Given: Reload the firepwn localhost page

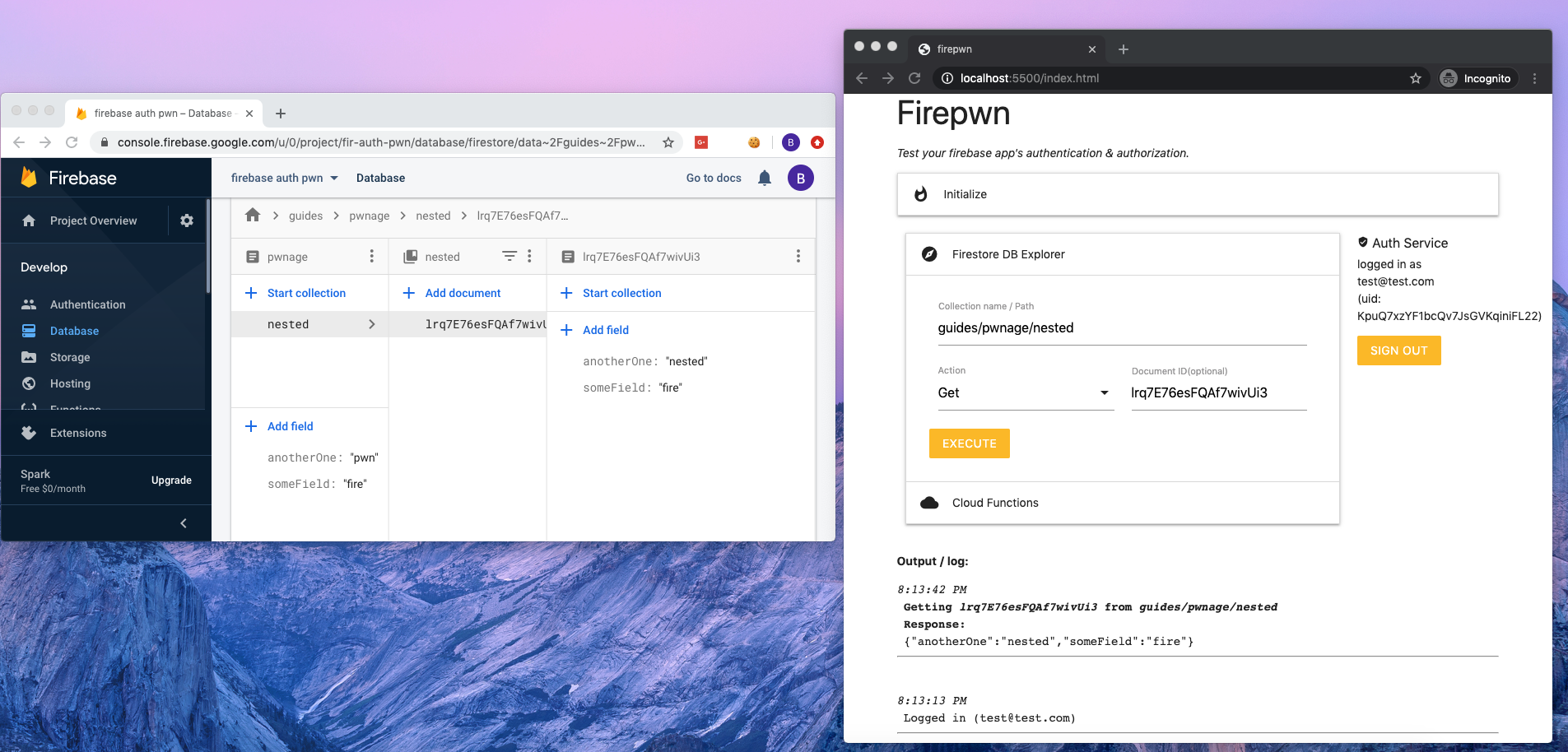Looking at the screenshot, I should click(x=914, y=78).
